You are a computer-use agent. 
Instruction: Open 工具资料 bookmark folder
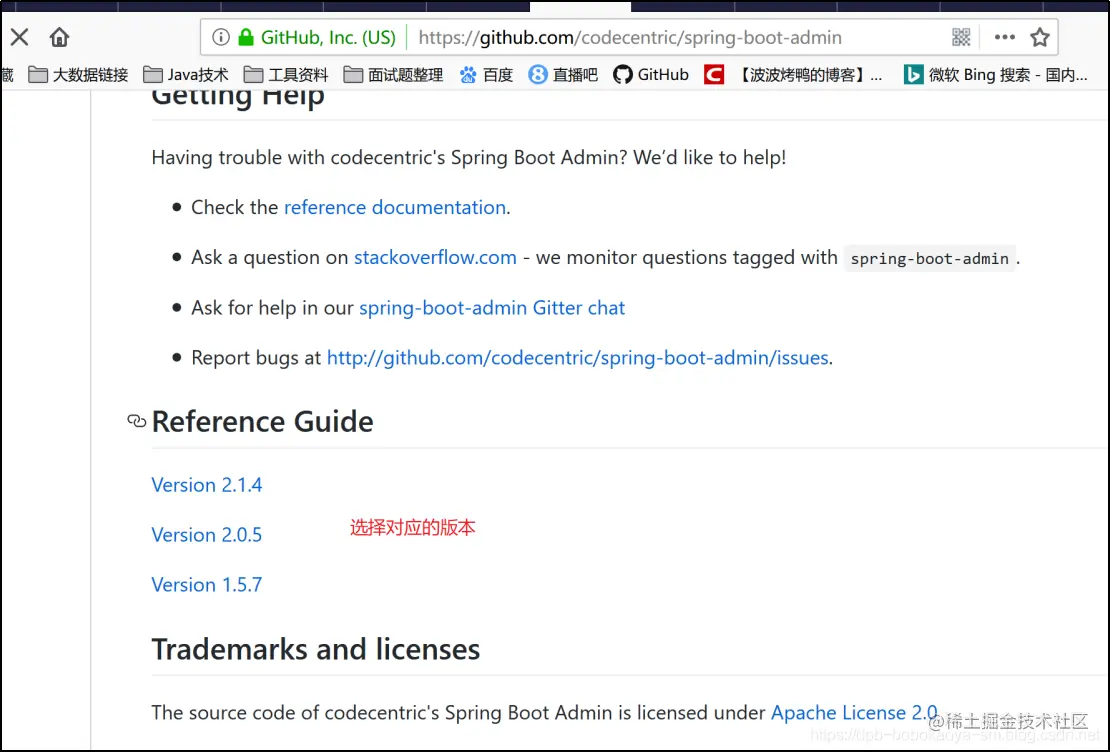click(286, 75)
